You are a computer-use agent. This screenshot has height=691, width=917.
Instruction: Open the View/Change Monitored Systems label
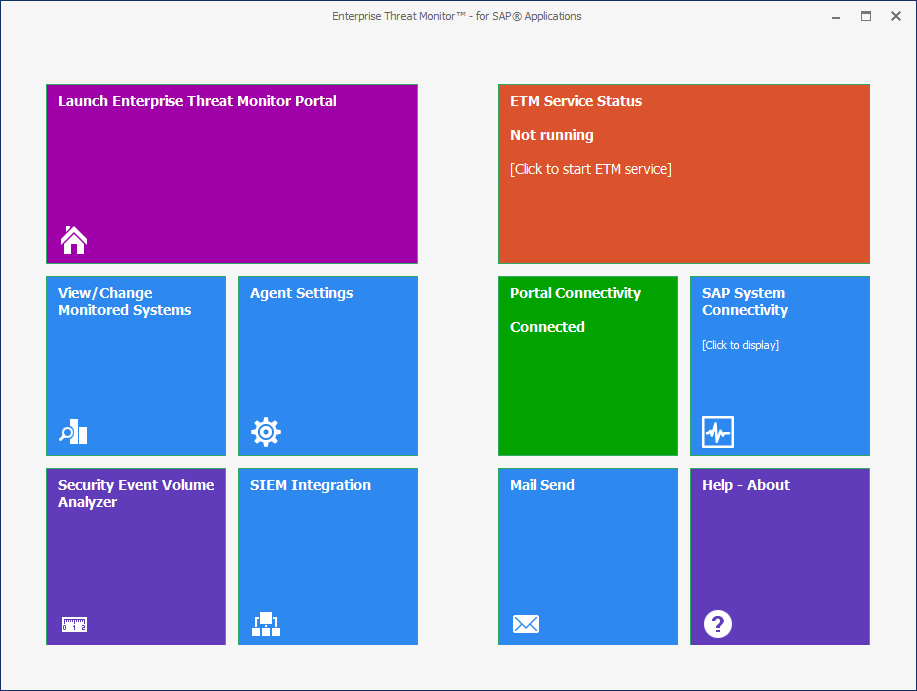(x=125, y=301)
